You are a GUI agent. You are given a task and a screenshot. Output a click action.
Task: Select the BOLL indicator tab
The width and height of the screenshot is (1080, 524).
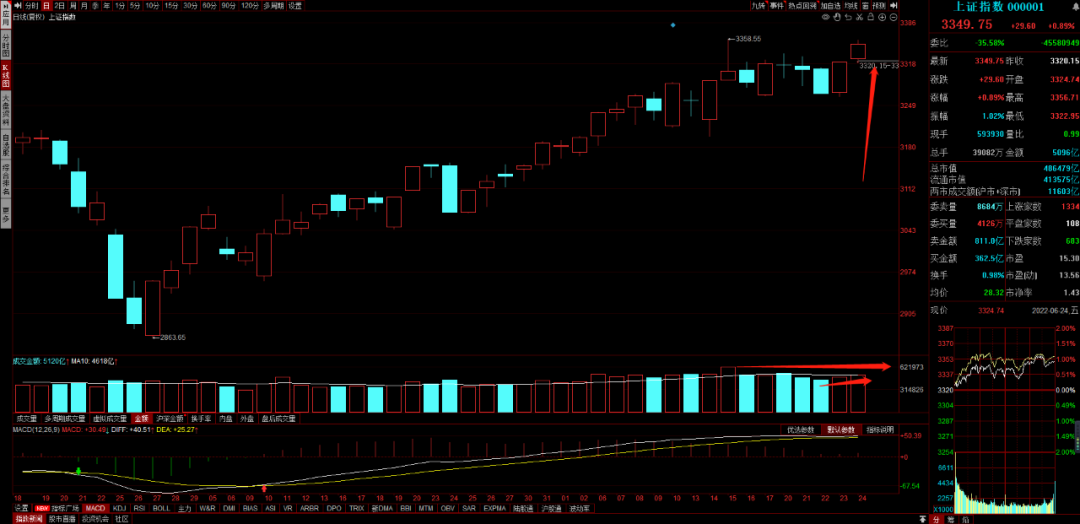(161, 508)
